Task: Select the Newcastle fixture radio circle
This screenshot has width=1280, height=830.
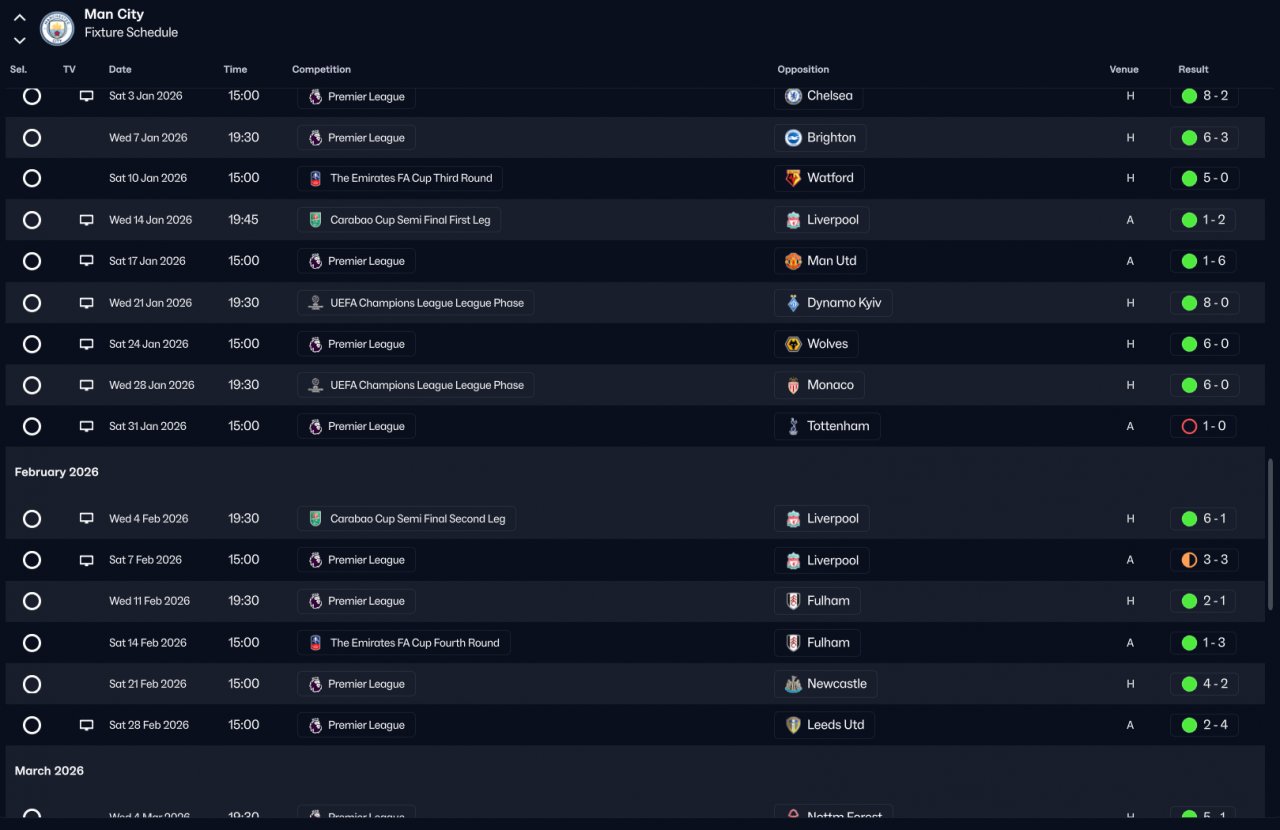Action: pos(32,684)
